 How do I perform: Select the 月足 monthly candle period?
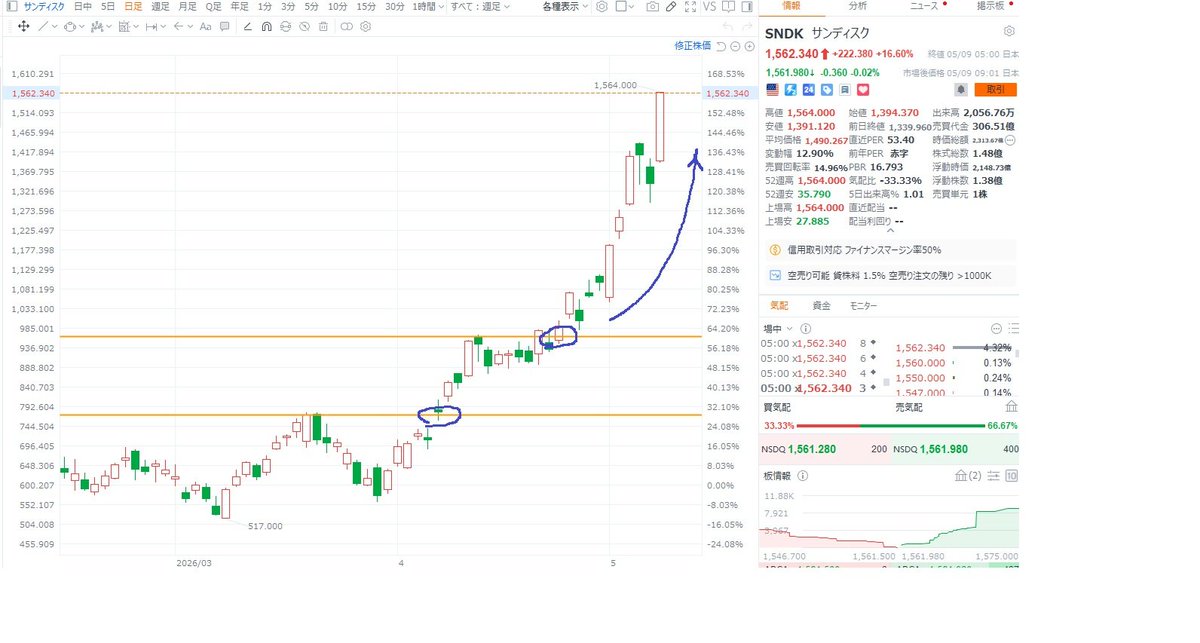pyautogui.click(x=187, y=6)
